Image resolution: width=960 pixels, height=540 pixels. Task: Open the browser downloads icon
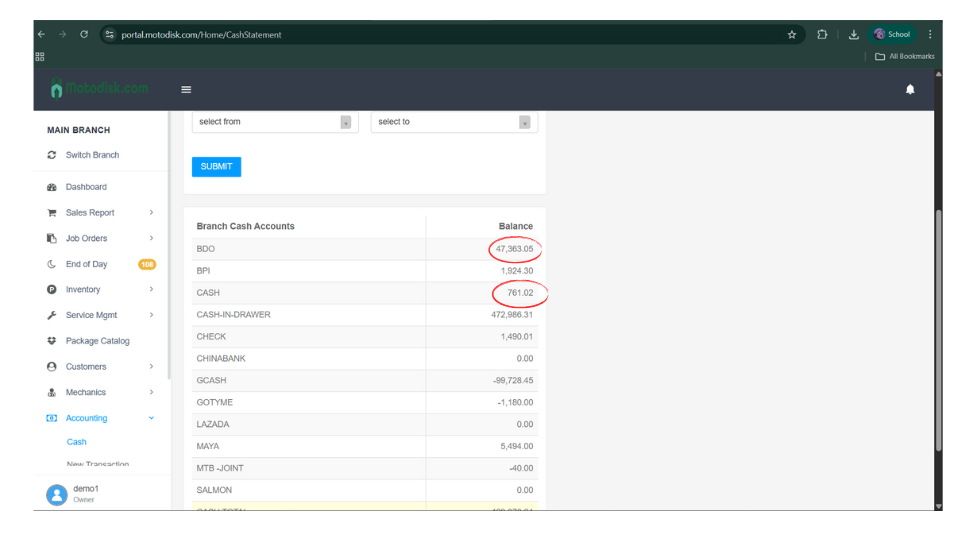(853, 34)
